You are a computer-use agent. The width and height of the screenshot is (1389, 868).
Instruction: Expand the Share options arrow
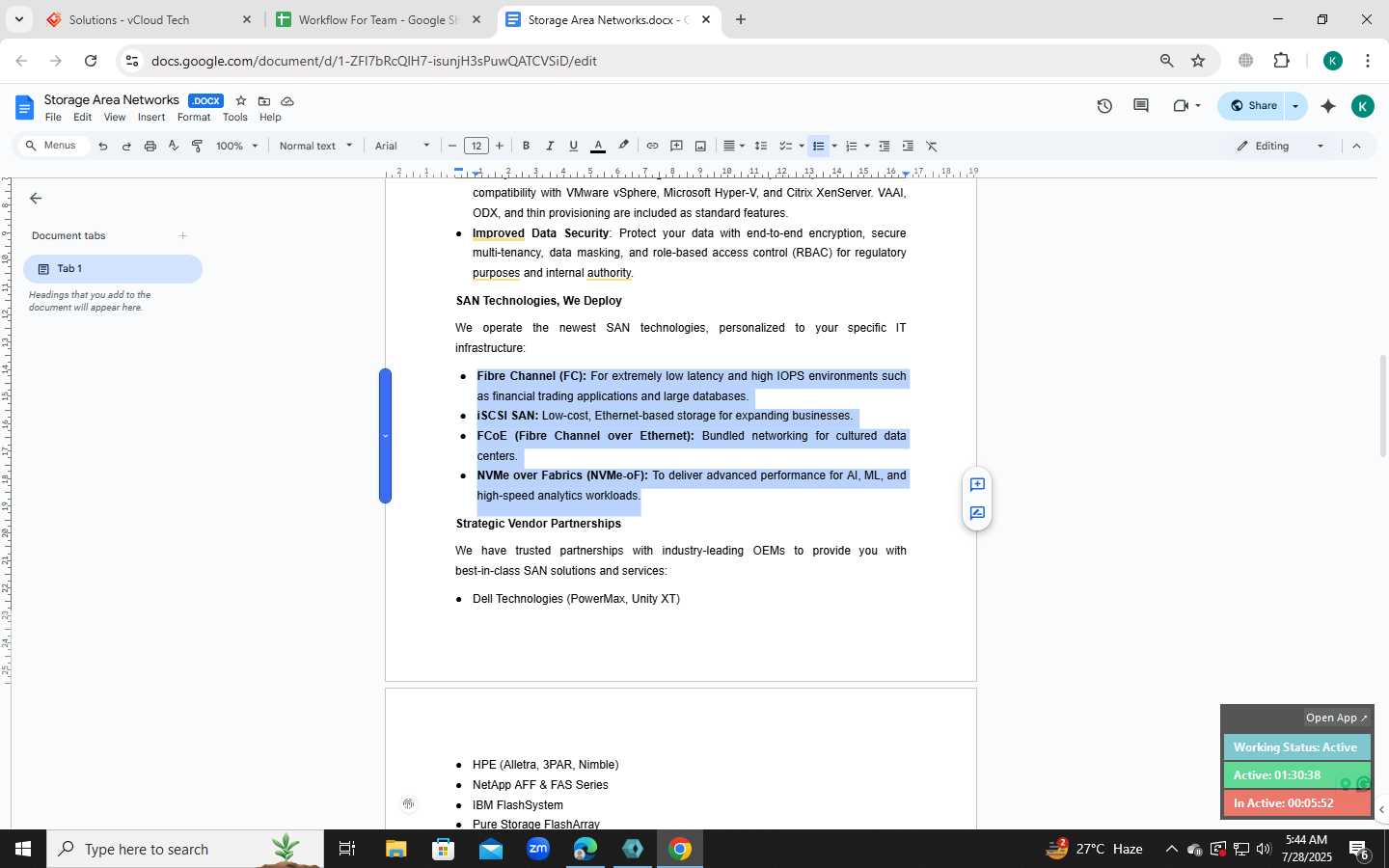[1295, 106]
